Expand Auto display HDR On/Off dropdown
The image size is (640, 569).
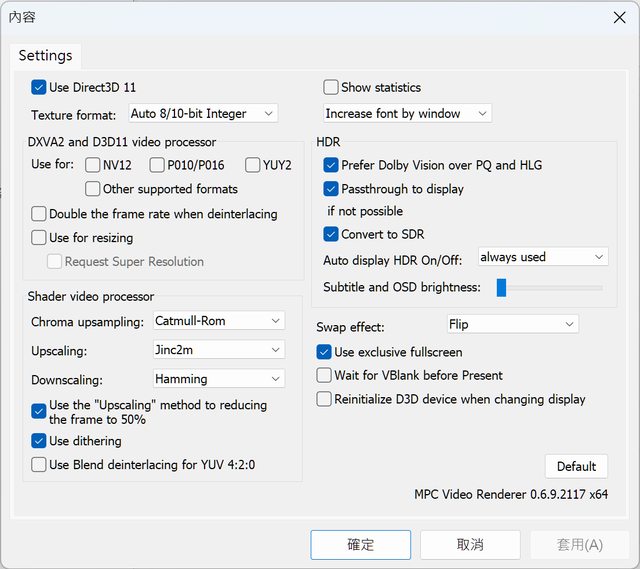click(x=542, y=257)
